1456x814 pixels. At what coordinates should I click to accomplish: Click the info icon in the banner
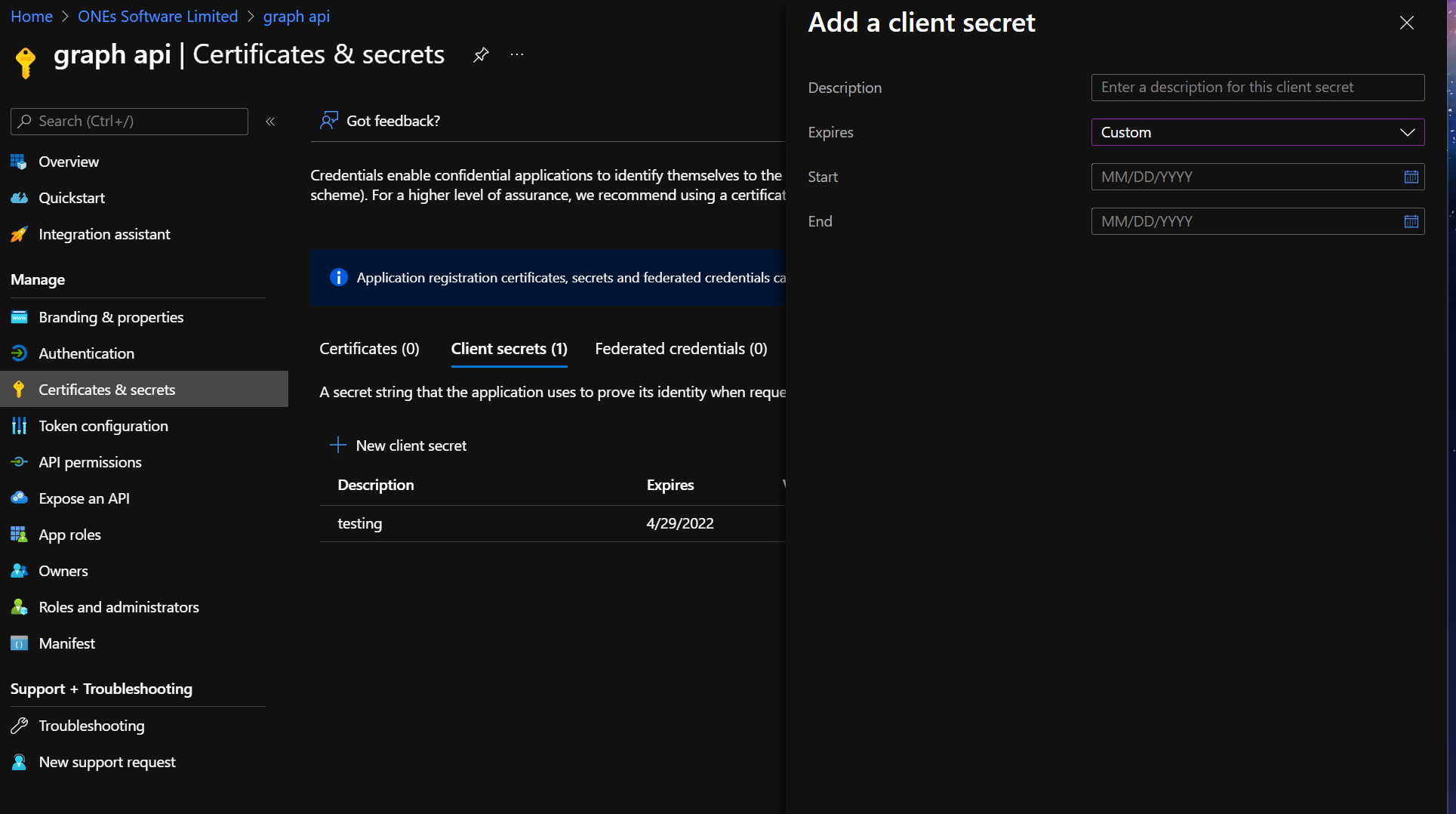pyautogui.click(x=338, y=277)
